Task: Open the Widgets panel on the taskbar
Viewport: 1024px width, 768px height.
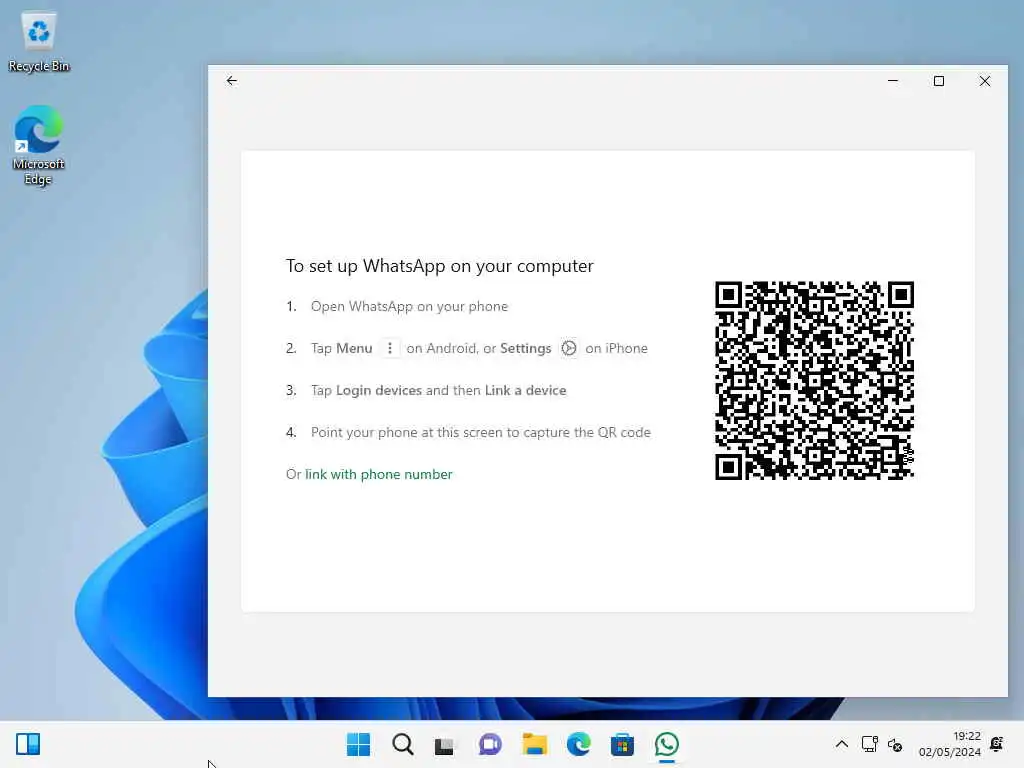Action: 28,744
